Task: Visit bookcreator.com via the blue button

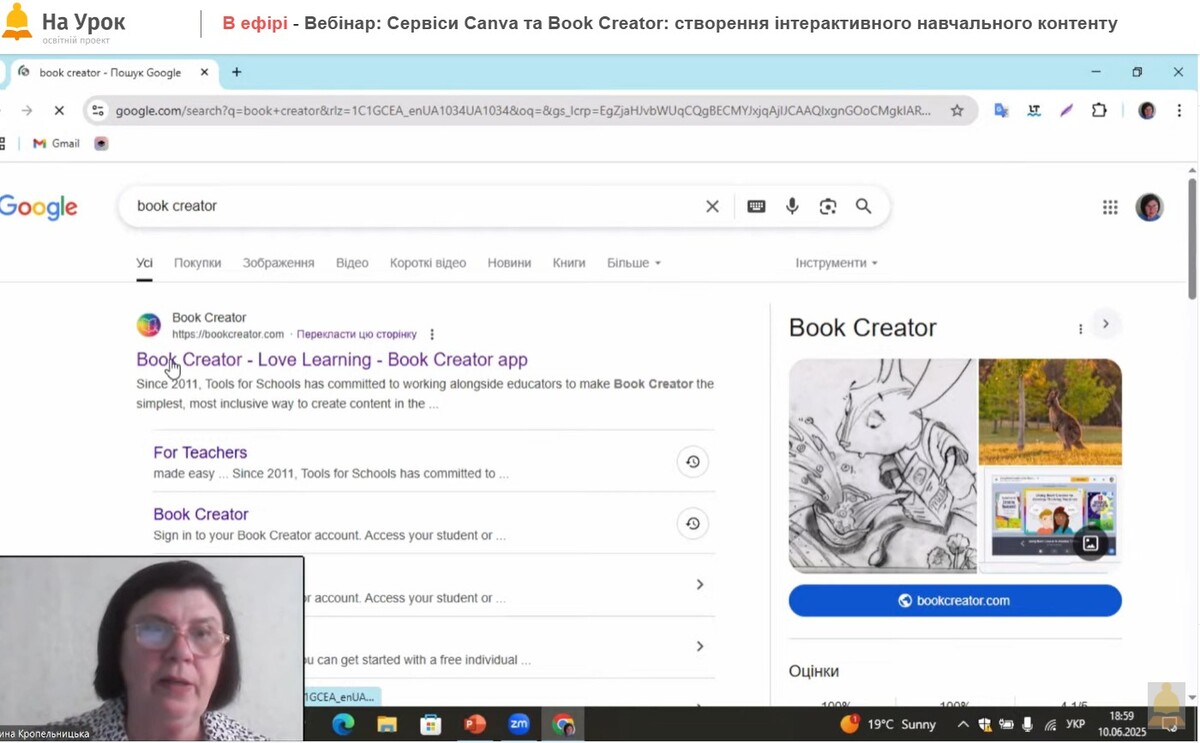Action: (955, 601)
